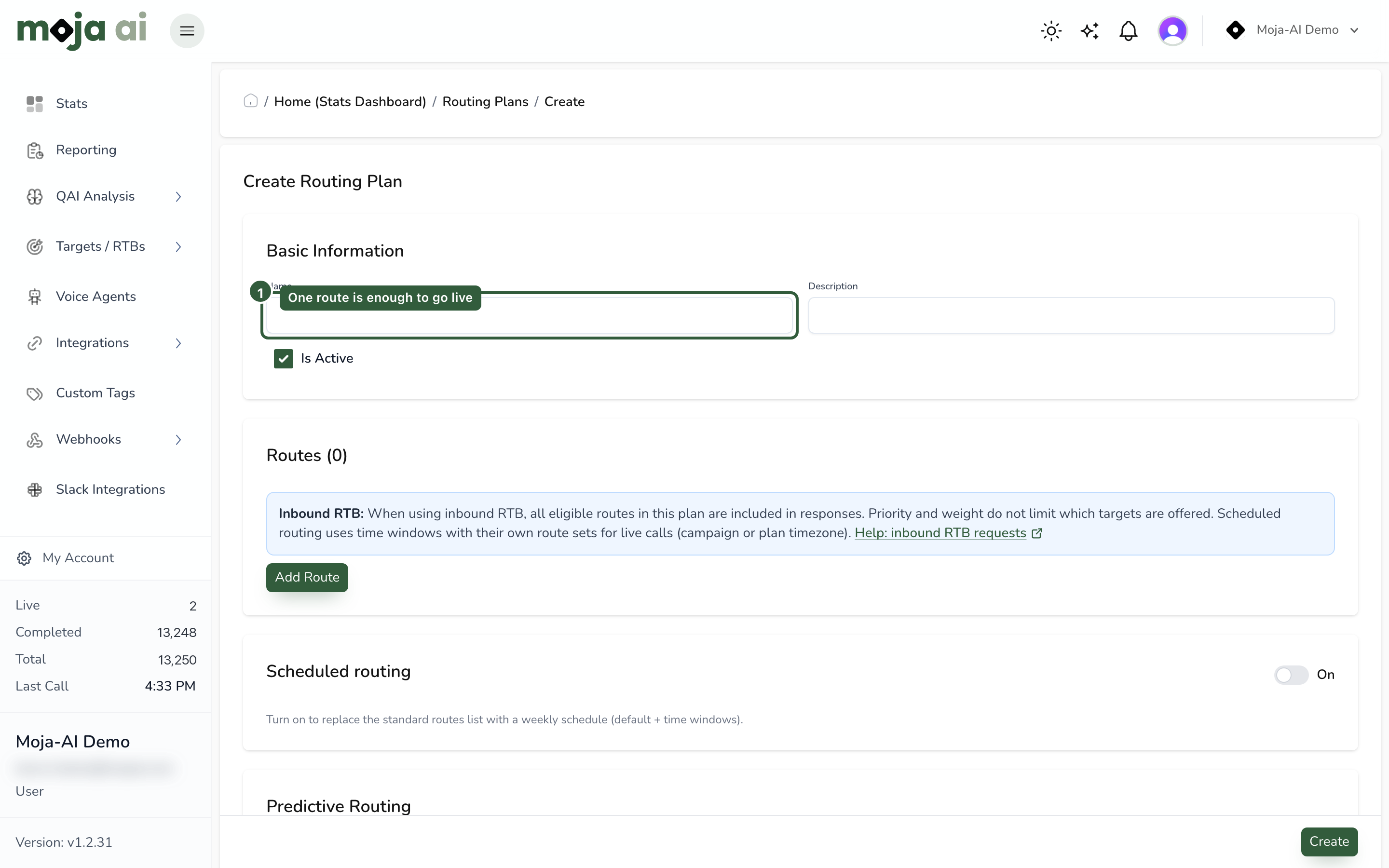Open notifications bell
Image resolution: width=1389 pixels, height=868 pixels.
[x=1128, y=30]
